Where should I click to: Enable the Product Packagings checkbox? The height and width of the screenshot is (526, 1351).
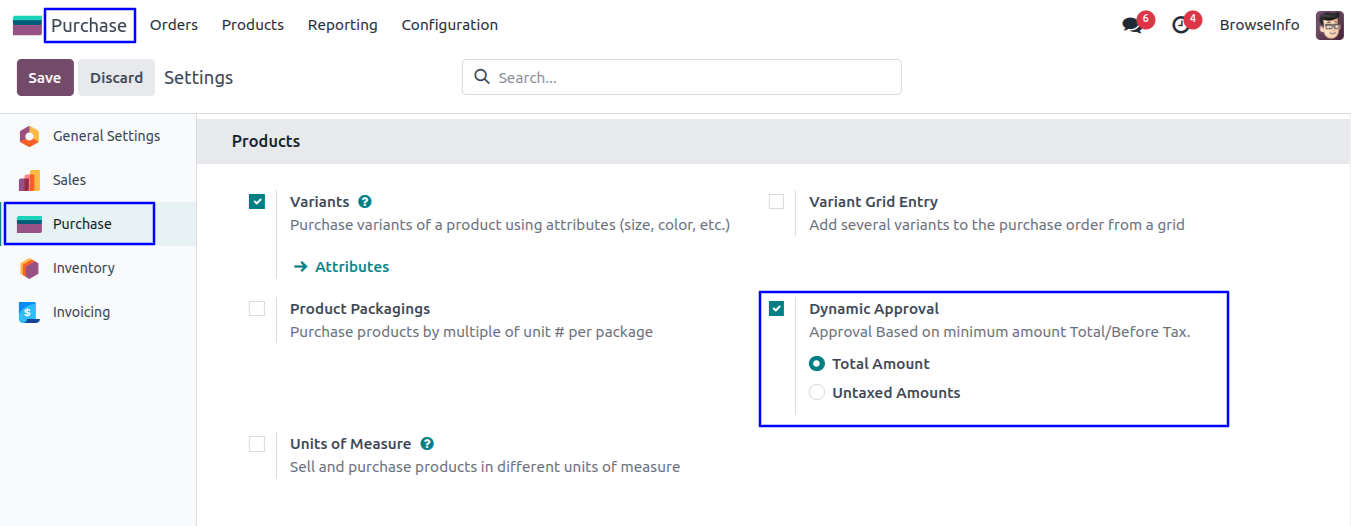click(257, 309)
